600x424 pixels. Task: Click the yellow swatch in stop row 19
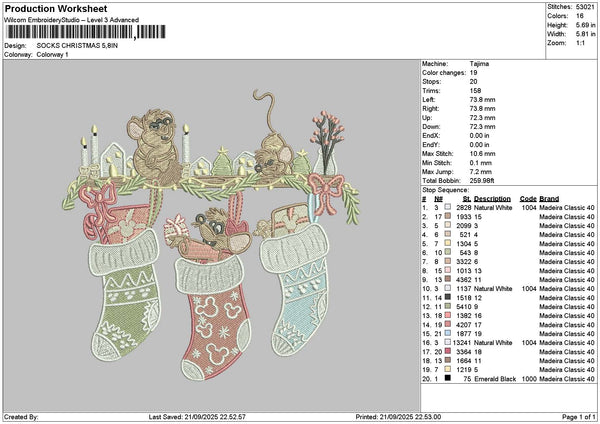tap(447, 369)
